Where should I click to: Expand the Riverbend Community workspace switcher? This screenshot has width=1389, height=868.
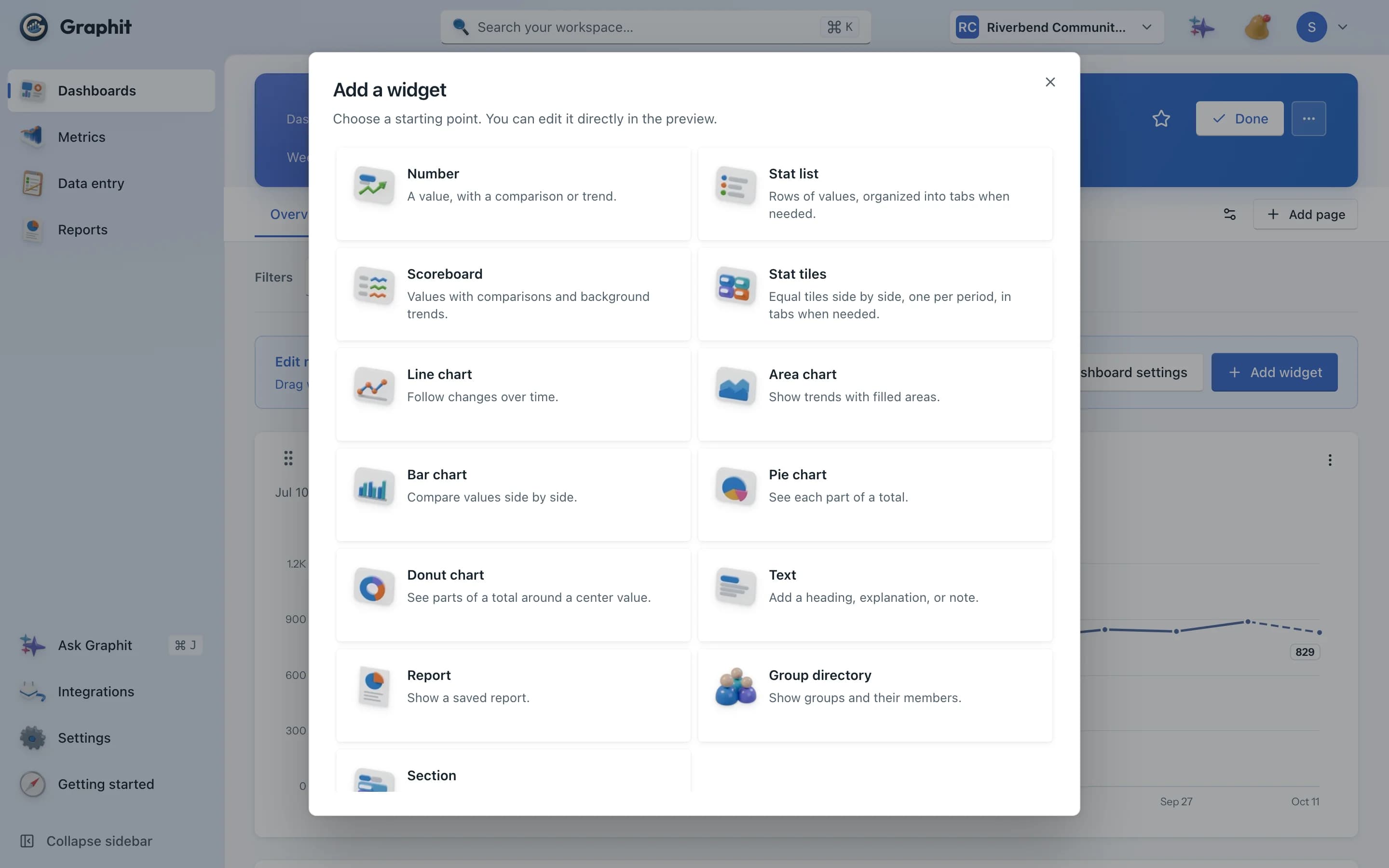[x=1056, y=27]
